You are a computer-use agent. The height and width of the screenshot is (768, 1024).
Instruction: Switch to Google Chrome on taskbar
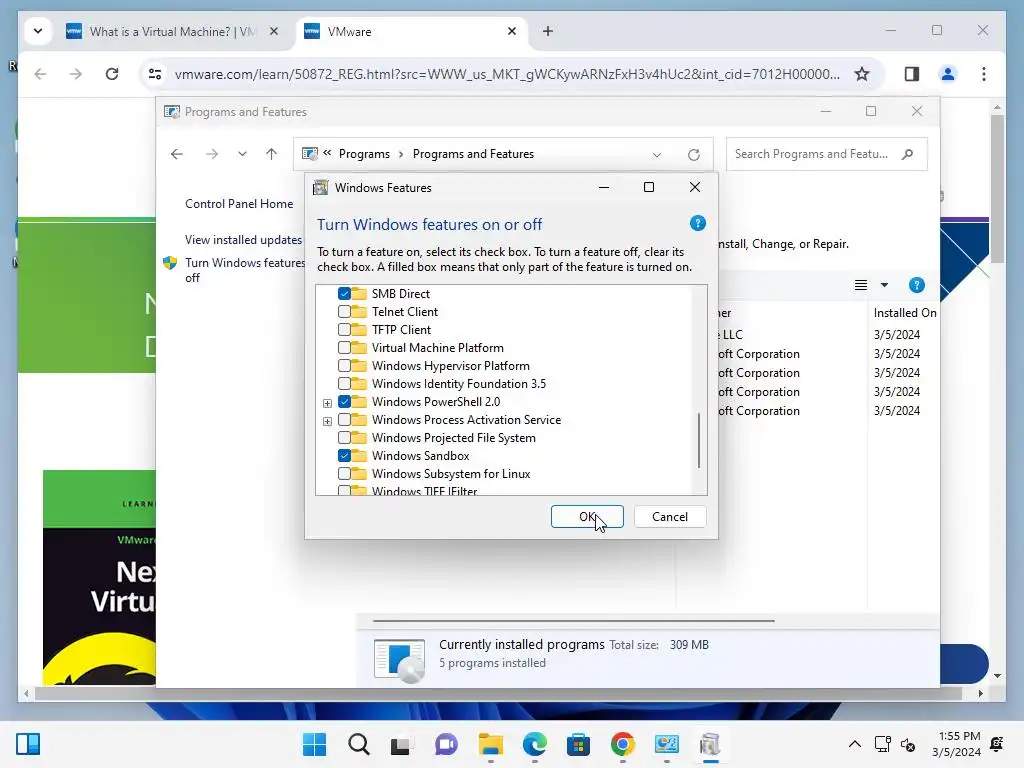click(622, 744)
